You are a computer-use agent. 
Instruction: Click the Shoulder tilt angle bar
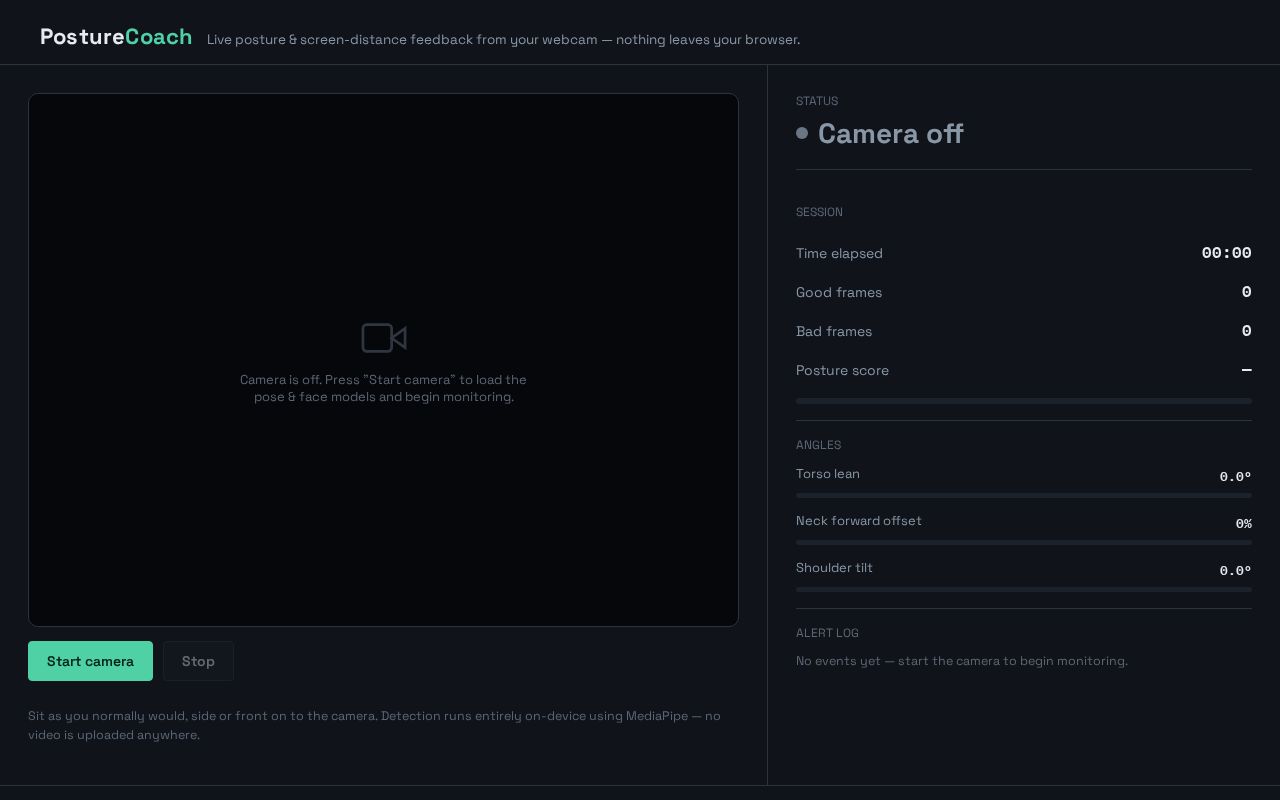[1024, 589]
